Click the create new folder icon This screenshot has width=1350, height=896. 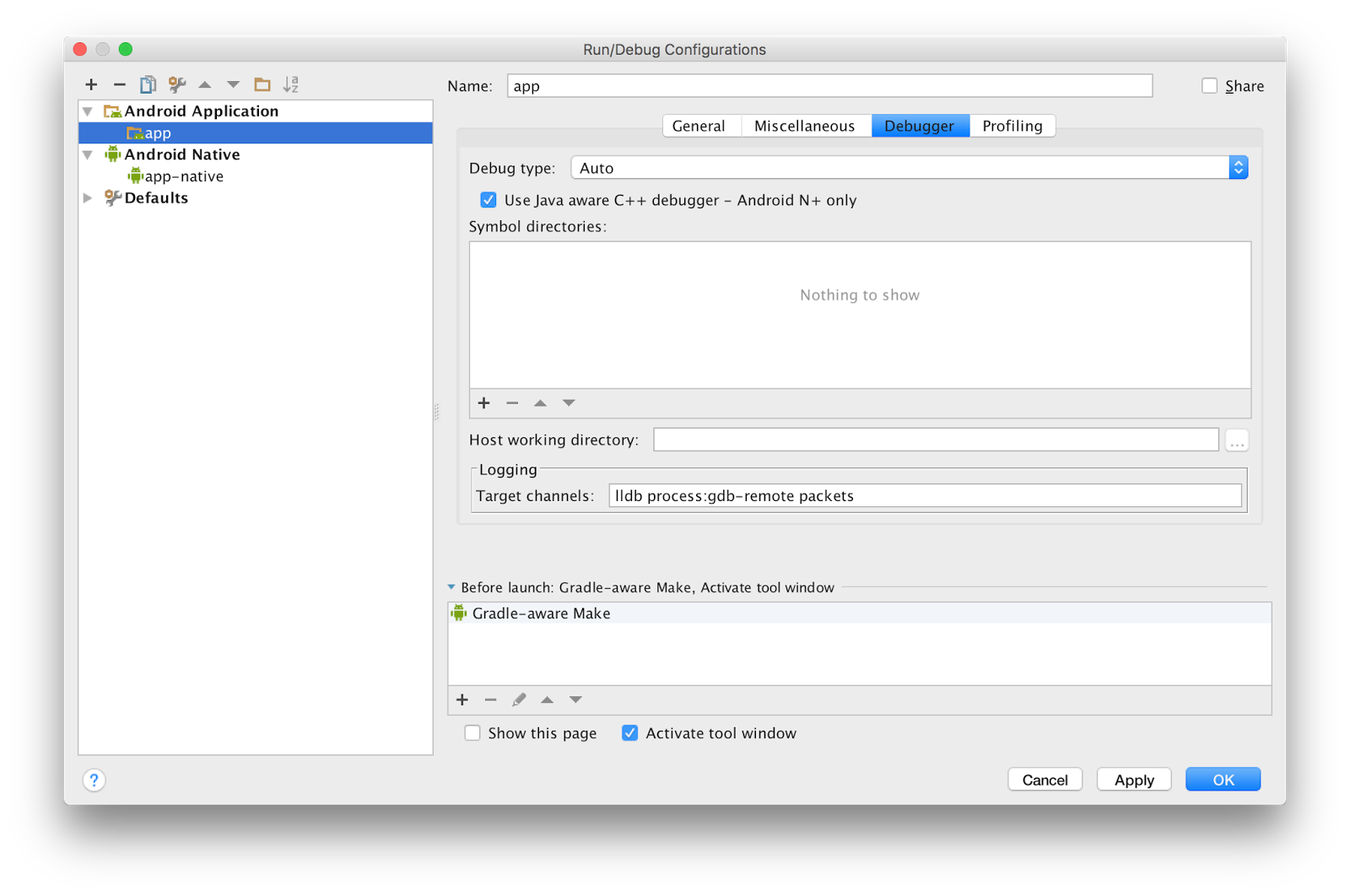point(262,84)
